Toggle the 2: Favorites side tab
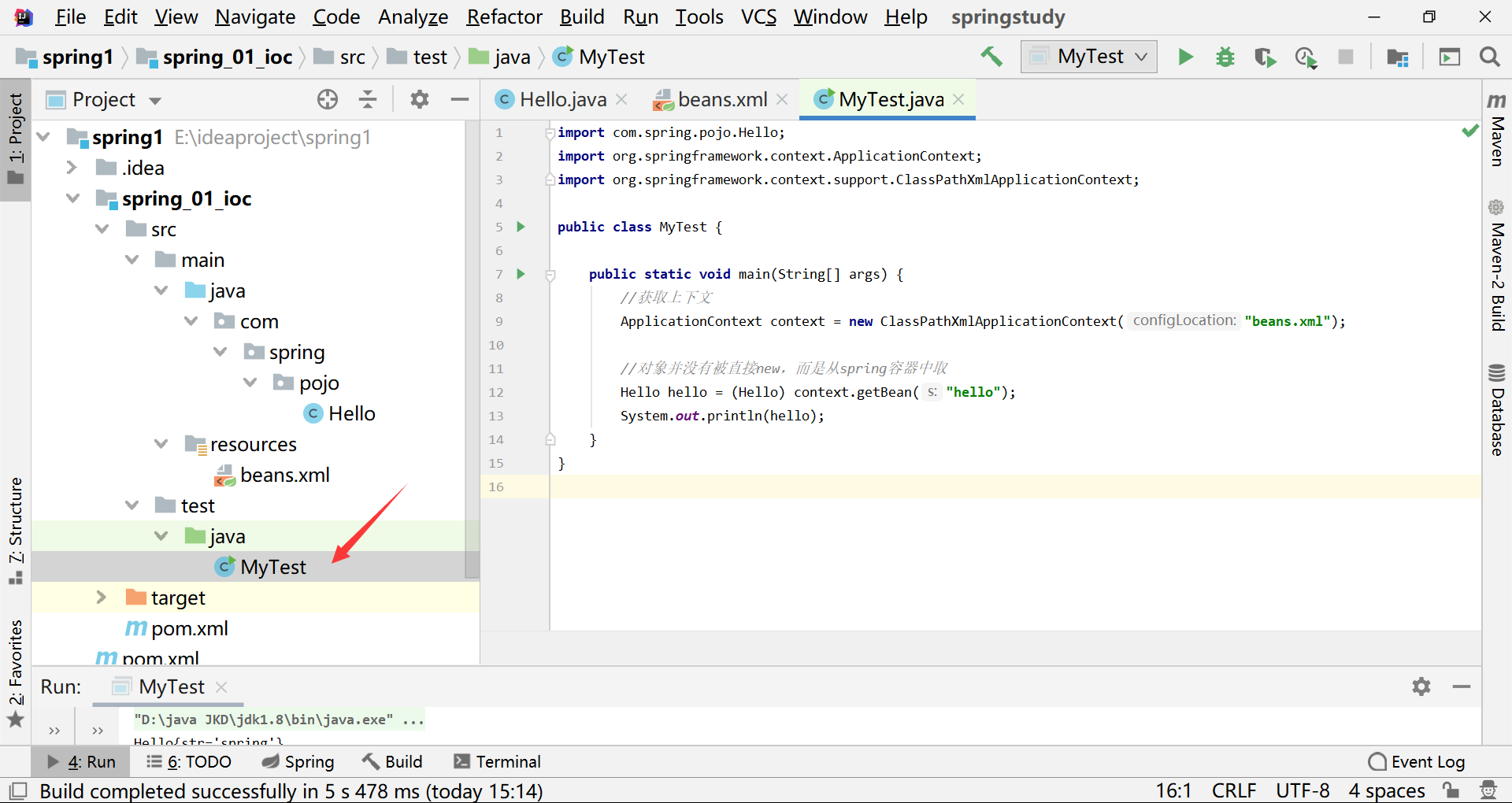The height and width of the screenshot is (803, 1512). coord(16,673)
